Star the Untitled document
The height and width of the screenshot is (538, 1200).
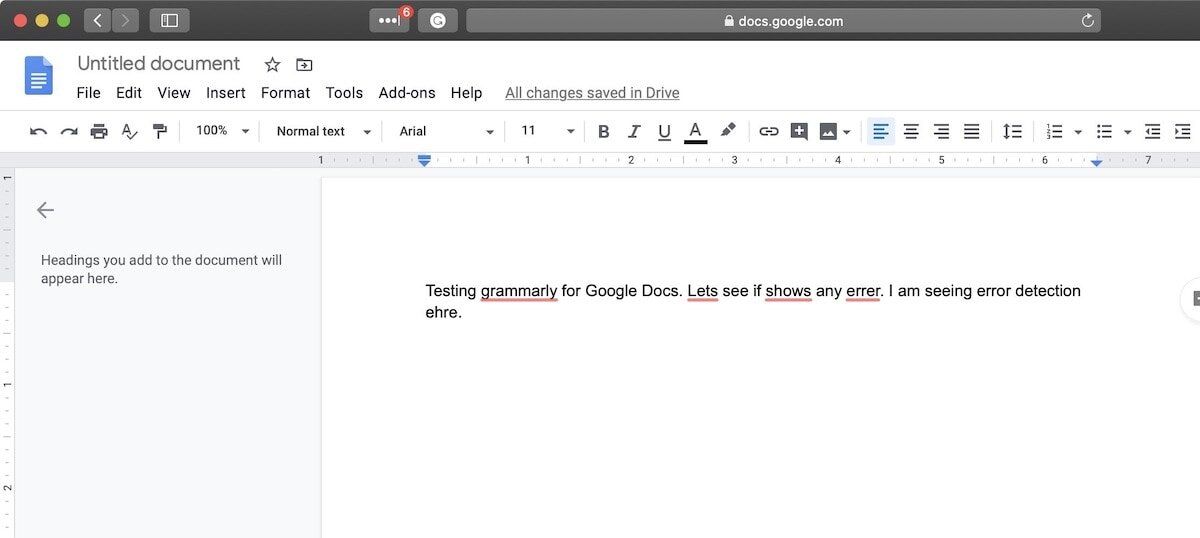point(272,65)
